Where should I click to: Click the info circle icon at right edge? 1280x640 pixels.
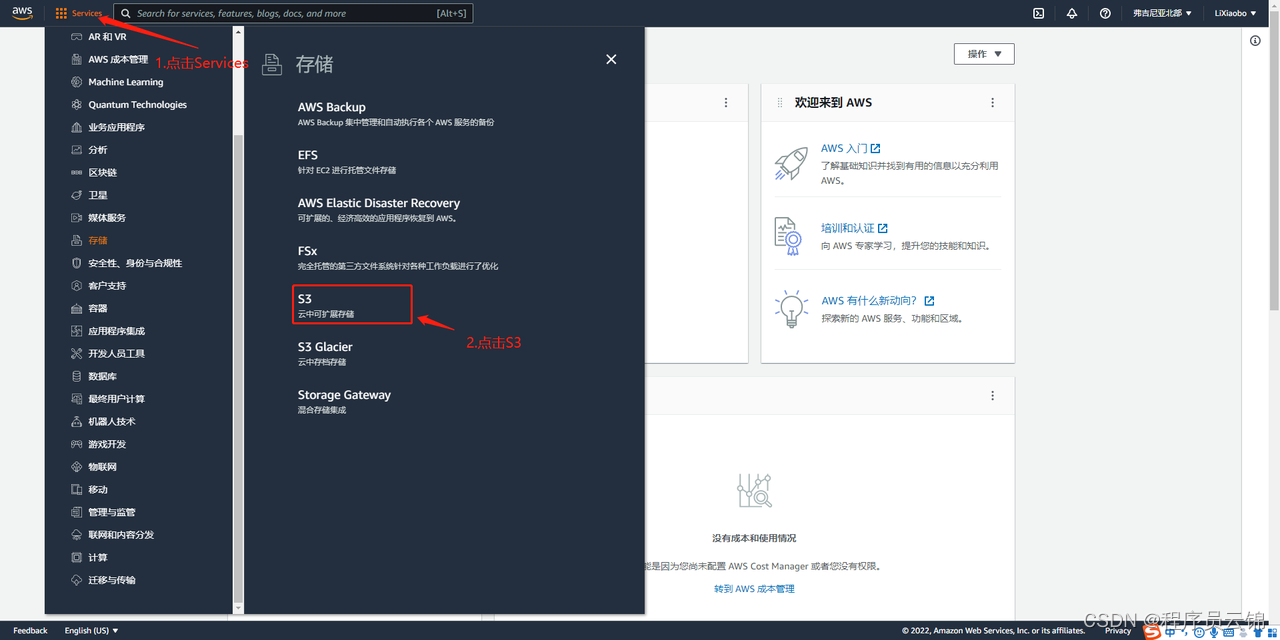(x=1256, y=41)
